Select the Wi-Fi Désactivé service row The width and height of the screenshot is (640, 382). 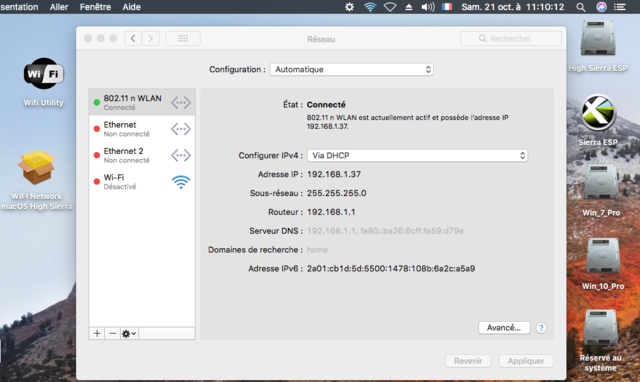pos(142,182)
